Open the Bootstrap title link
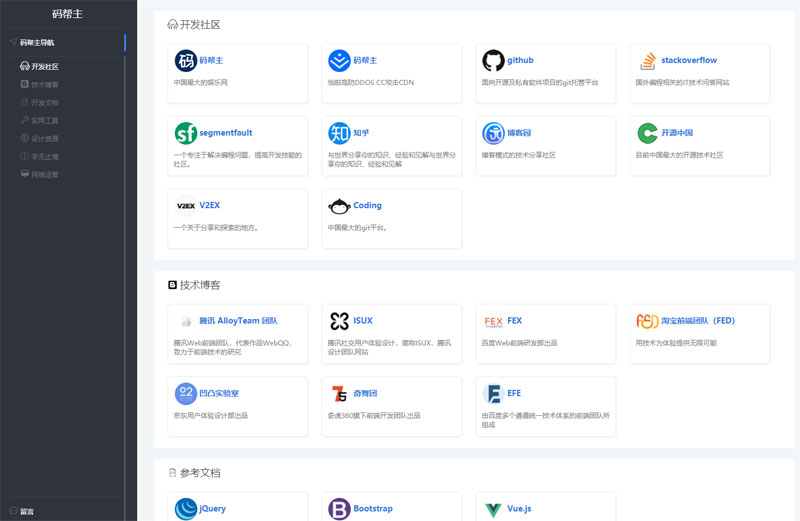Image resolution: width=800 pixels, height=521 pixels. 373,508
